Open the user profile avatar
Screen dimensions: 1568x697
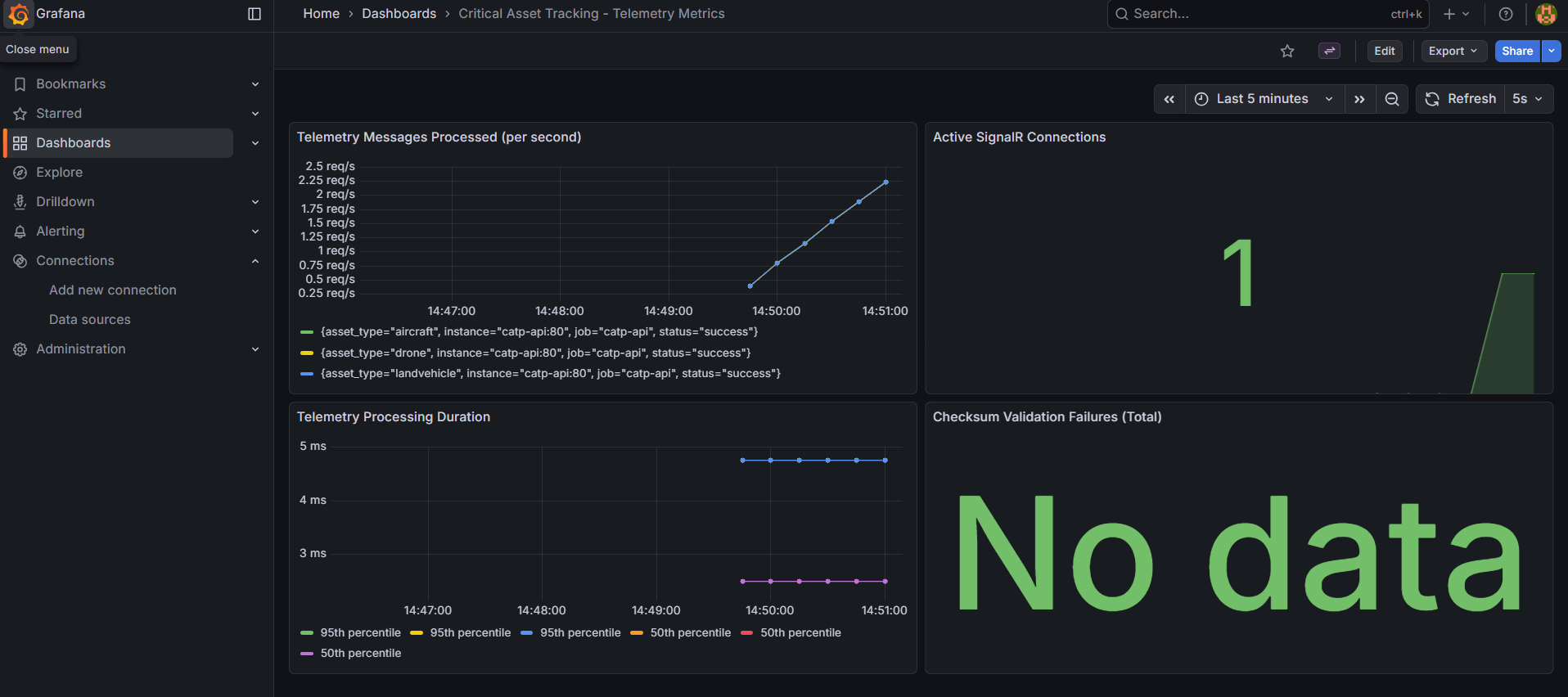1546,14
